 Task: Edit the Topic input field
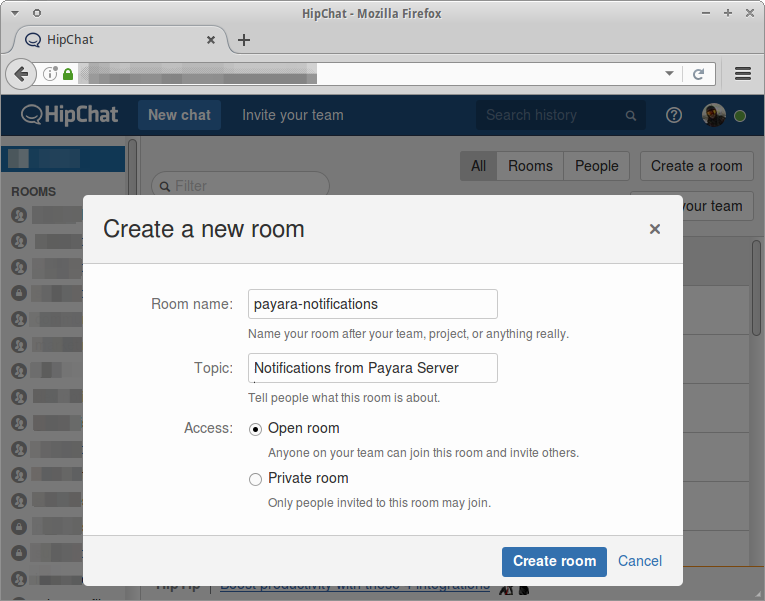click(x=373, y=368)
